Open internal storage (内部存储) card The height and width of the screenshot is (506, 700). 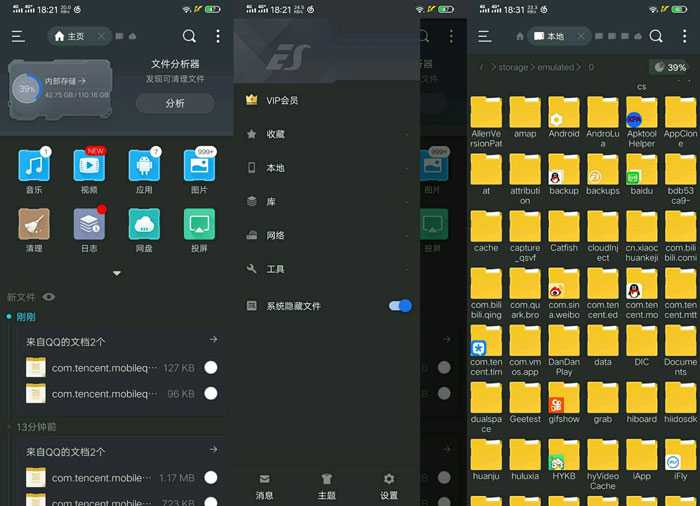(x=60, y=89)
